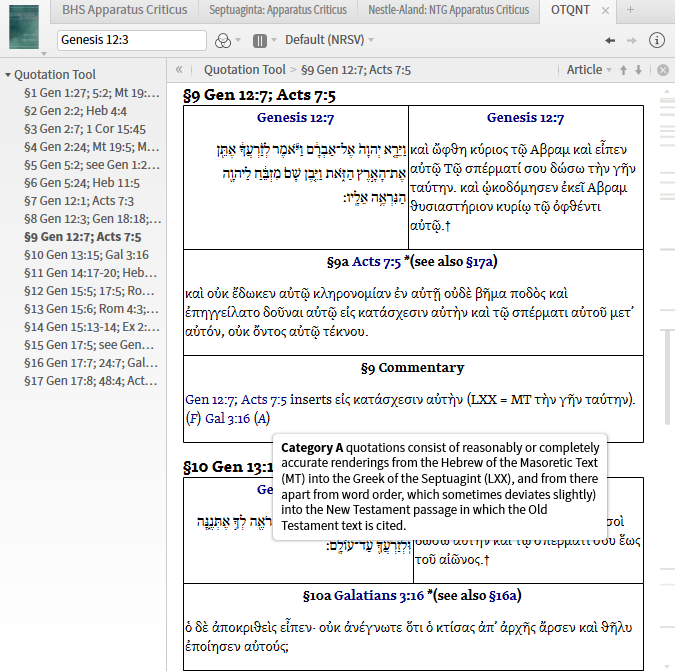The image size is (675, 671).
Task: Close the locator bar with X icon
Action: tap(663, 70)
